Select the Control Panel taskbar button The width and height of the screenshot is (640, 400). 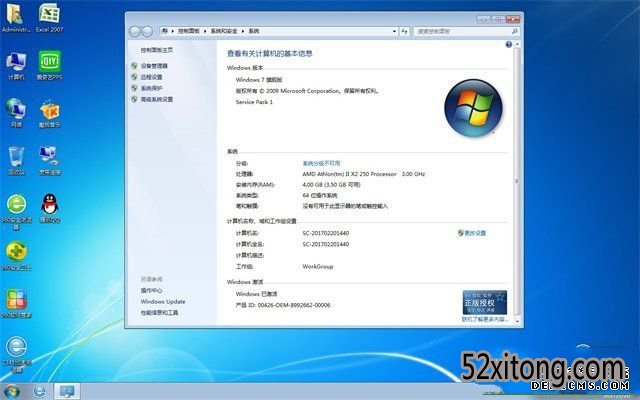coord(67,391)
